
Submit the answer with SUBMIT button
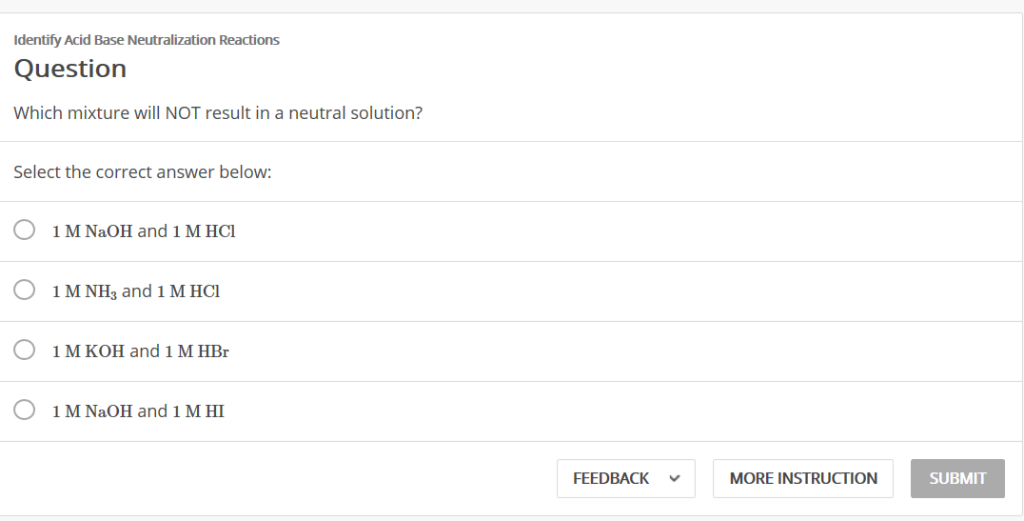click(957, 479)
